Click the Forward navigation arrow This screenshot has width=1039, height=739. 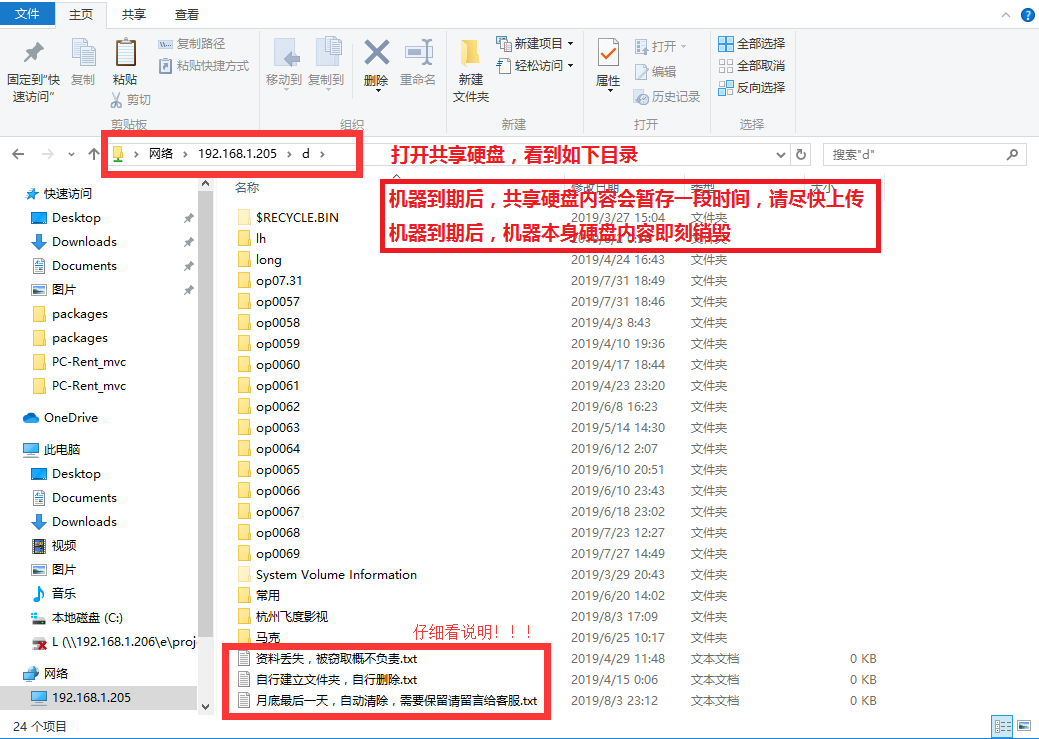pyautogui.click(x=48, y=154)
